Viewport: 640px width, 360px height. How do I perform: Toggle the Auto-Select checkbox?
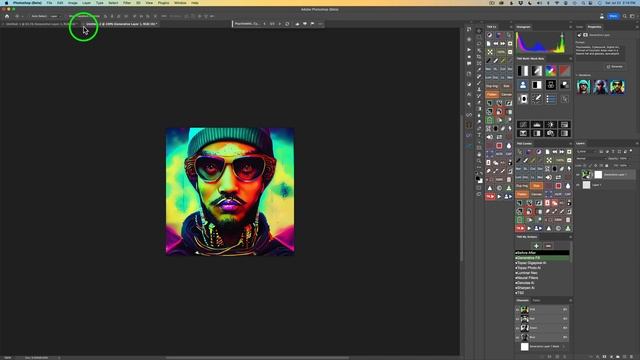coord(29,16)
